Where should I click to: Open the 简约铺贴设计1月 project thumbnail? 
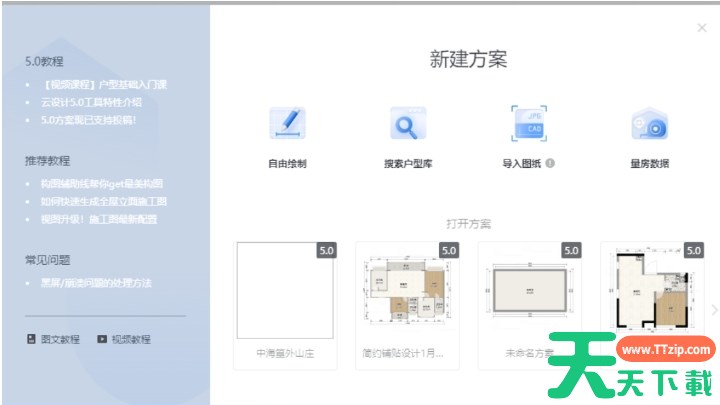[405, 292]
